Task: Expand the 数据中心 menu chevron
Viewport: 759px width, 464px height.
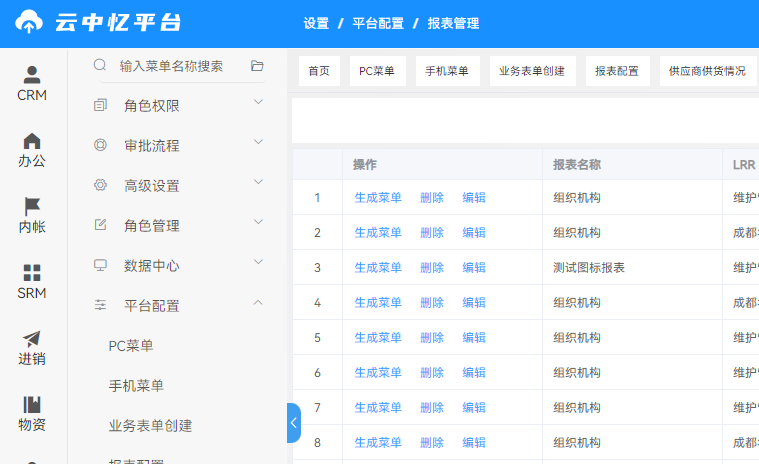Action: [x=258, y=262]
